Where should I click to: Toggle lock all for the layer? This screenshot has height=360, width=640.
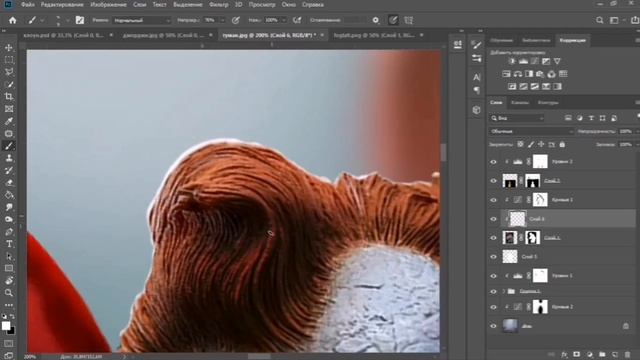[562, 144]
